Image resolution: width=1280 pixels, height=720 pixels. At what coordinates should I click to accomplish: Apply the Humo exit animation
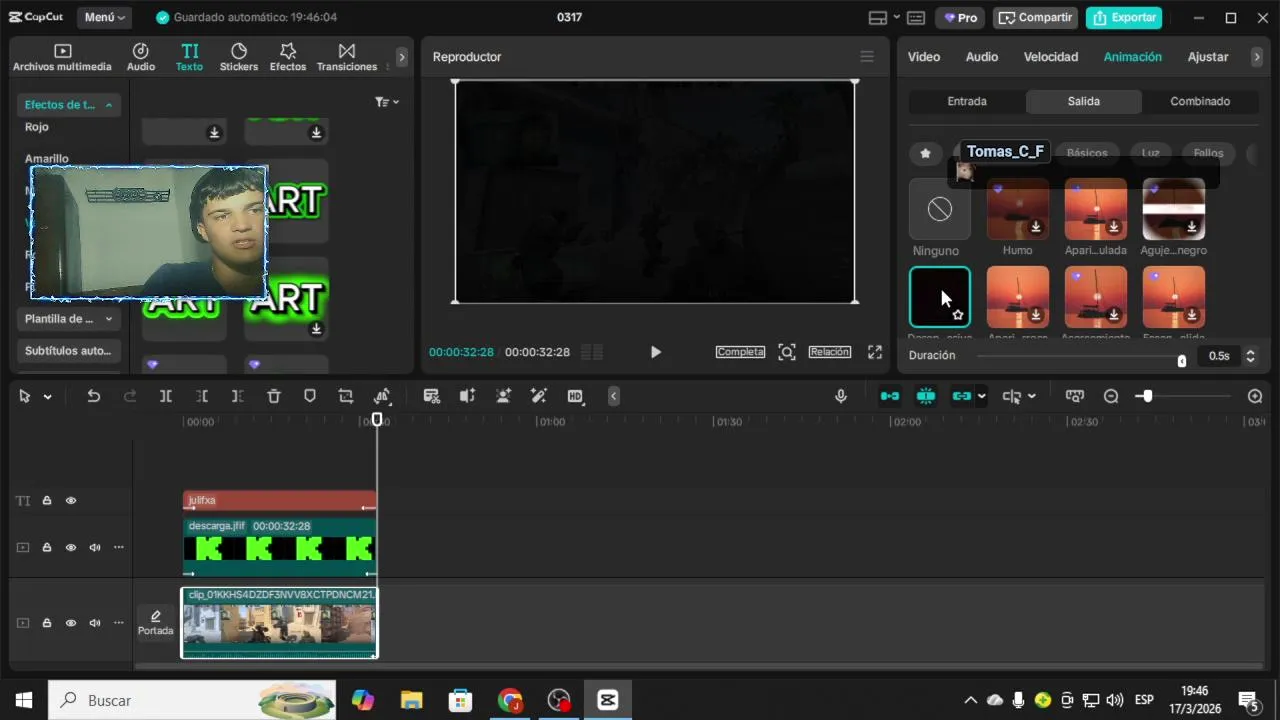click(1017, 209)
